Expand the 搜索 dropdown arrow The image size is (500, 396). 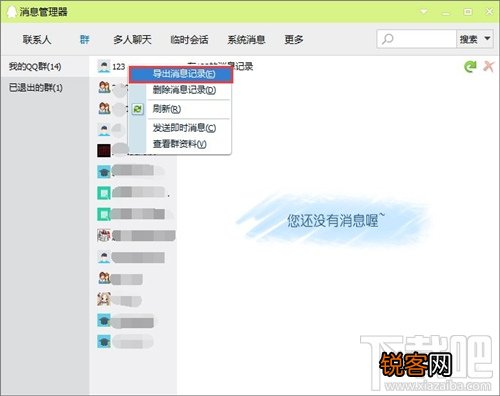tap(487, 39)
